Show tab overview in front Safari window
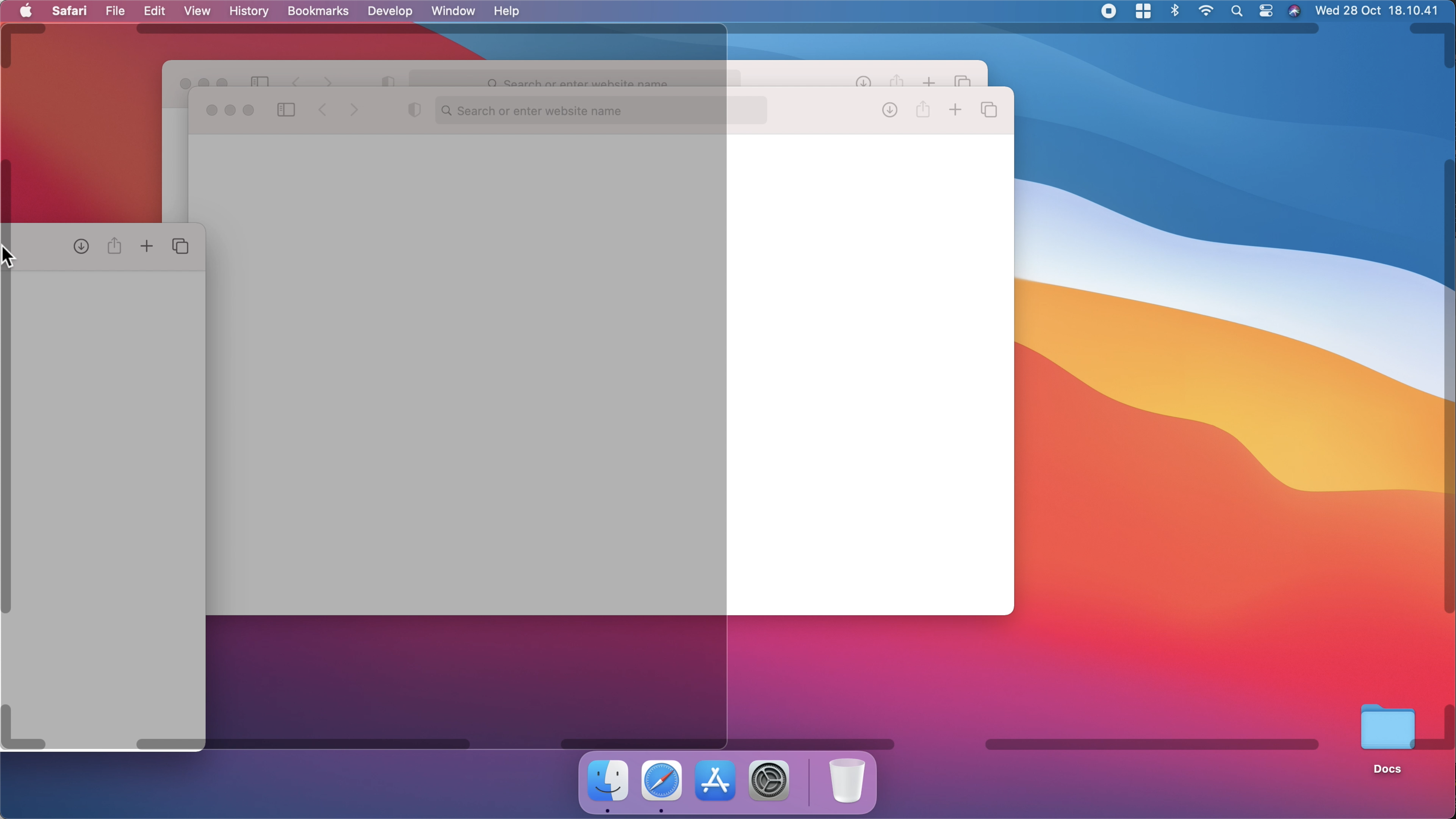Viewport: 1456px width, 819px height. click(x=989, y=110)
